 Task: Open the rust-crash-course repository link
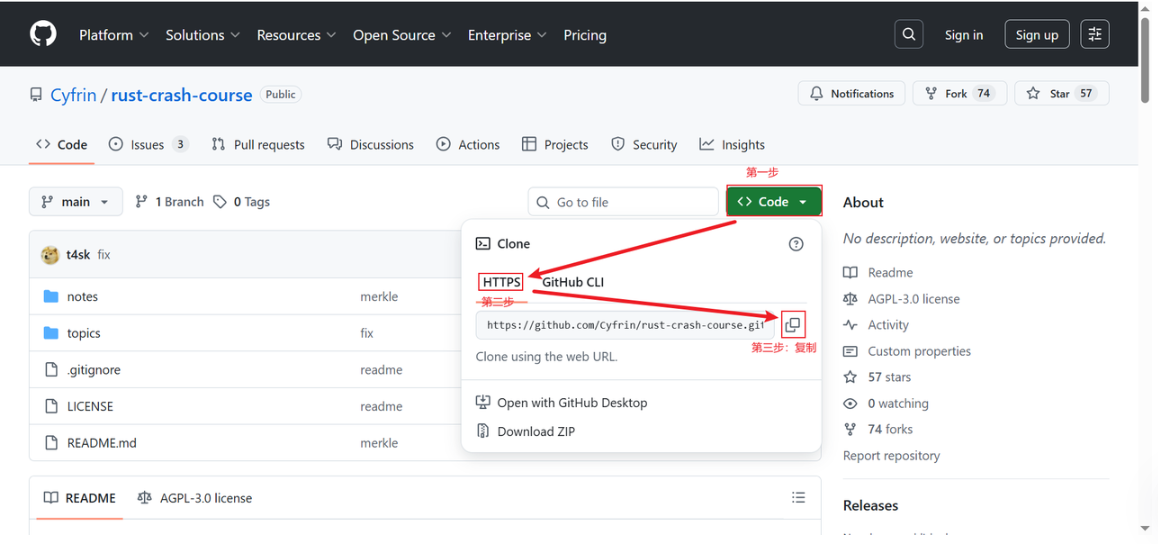(182, 95)
